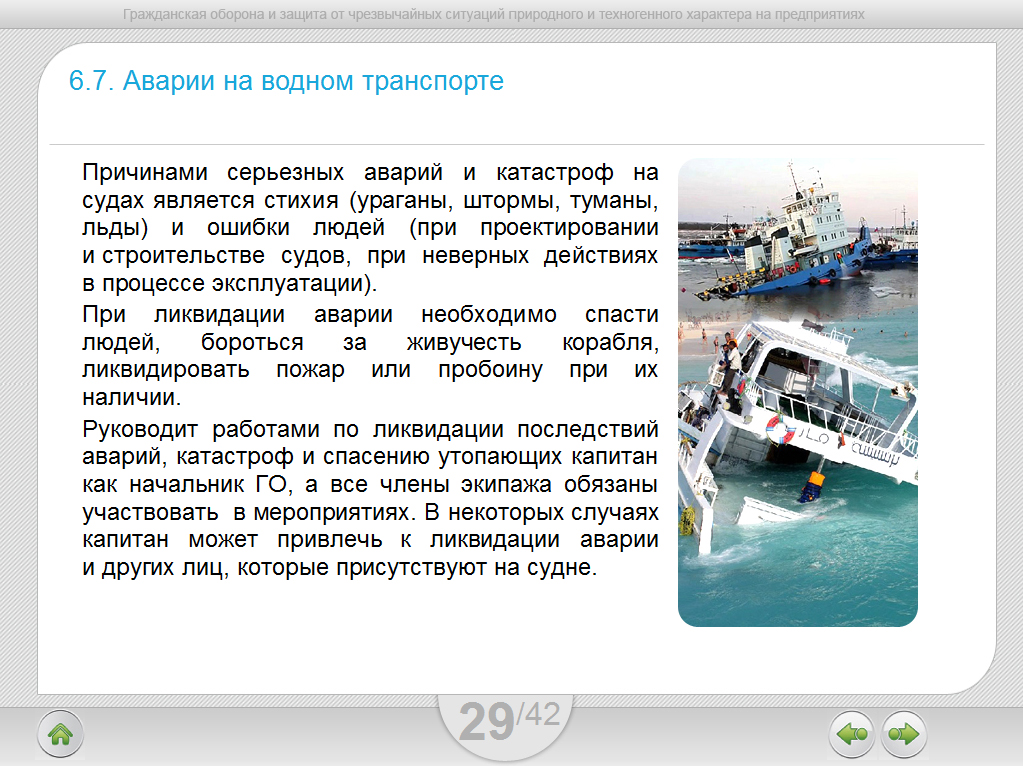
Task: Click the life ring on the white boat
Action: 780,431
